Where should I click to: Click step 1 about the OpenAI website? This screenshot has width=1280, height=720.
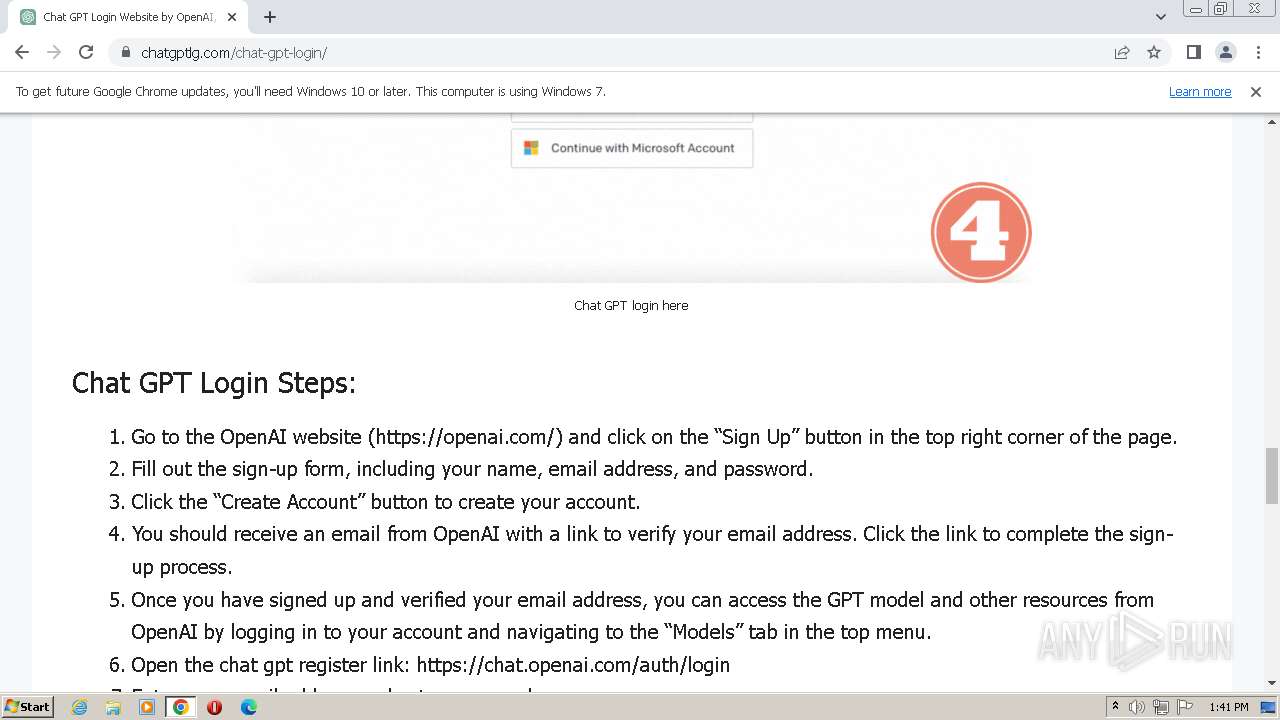click(x=654, y=437)
